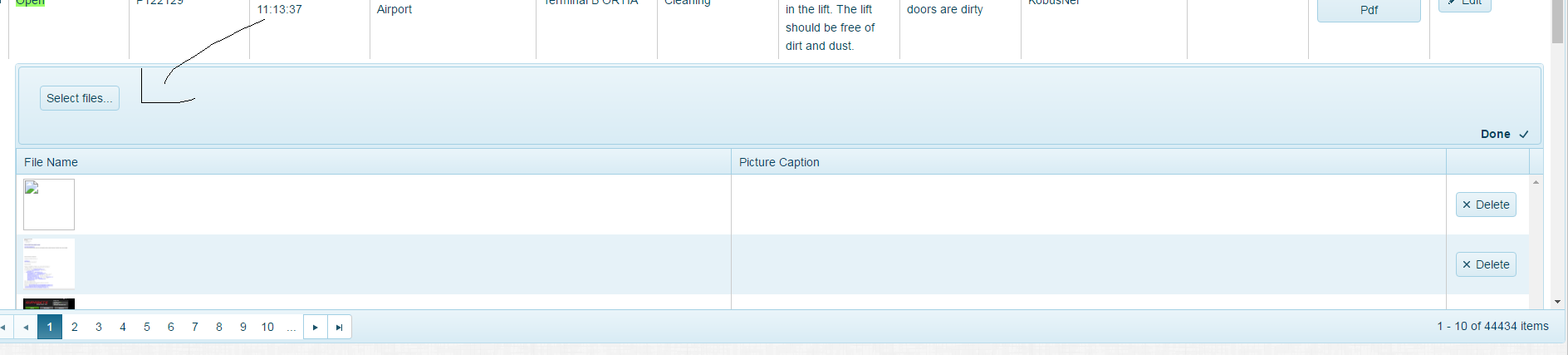Delete the first uploaded file
The image size is (1568, 355).
click(x=1485, y=205)
